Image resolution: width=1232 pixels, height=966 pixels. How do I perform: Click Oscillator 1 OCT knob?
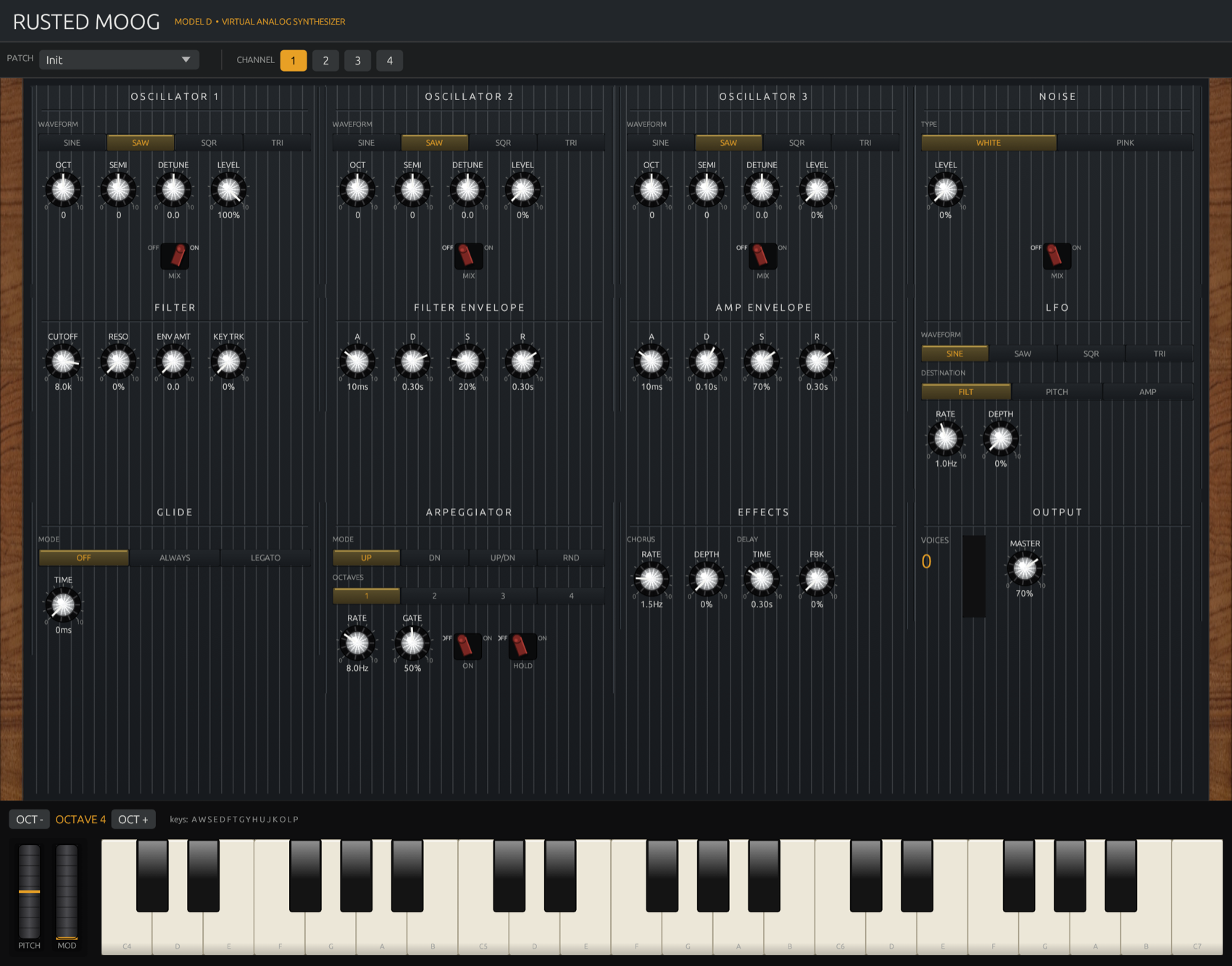[63, 190]
